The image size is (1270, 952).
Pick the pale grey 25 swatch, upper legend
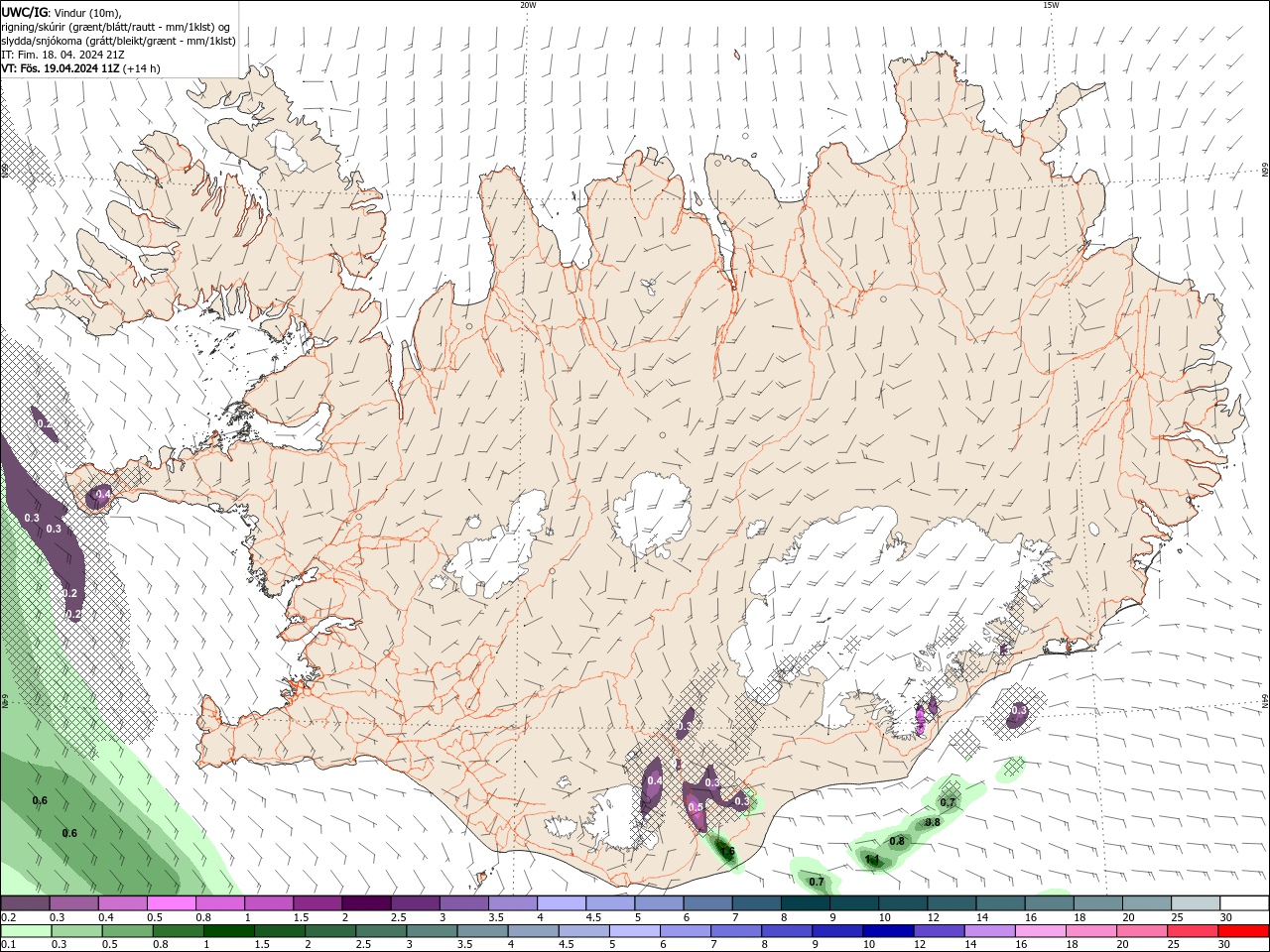click(x=1194, y=903)
